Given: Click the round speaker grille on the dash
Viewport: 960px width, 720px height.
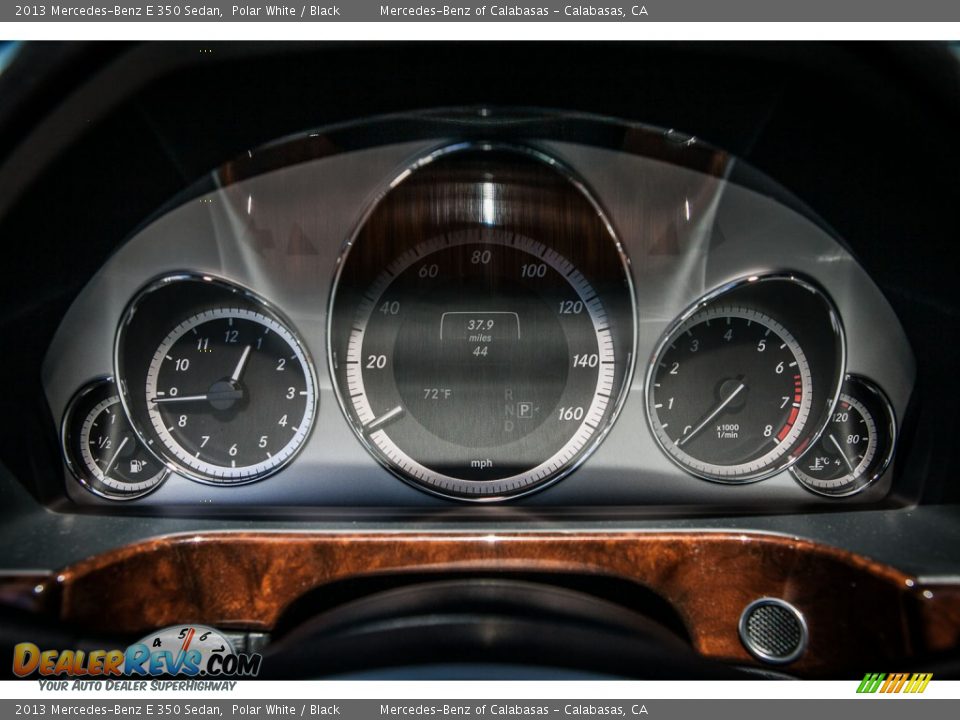Looking at the screenshot, I should [770, 630].
